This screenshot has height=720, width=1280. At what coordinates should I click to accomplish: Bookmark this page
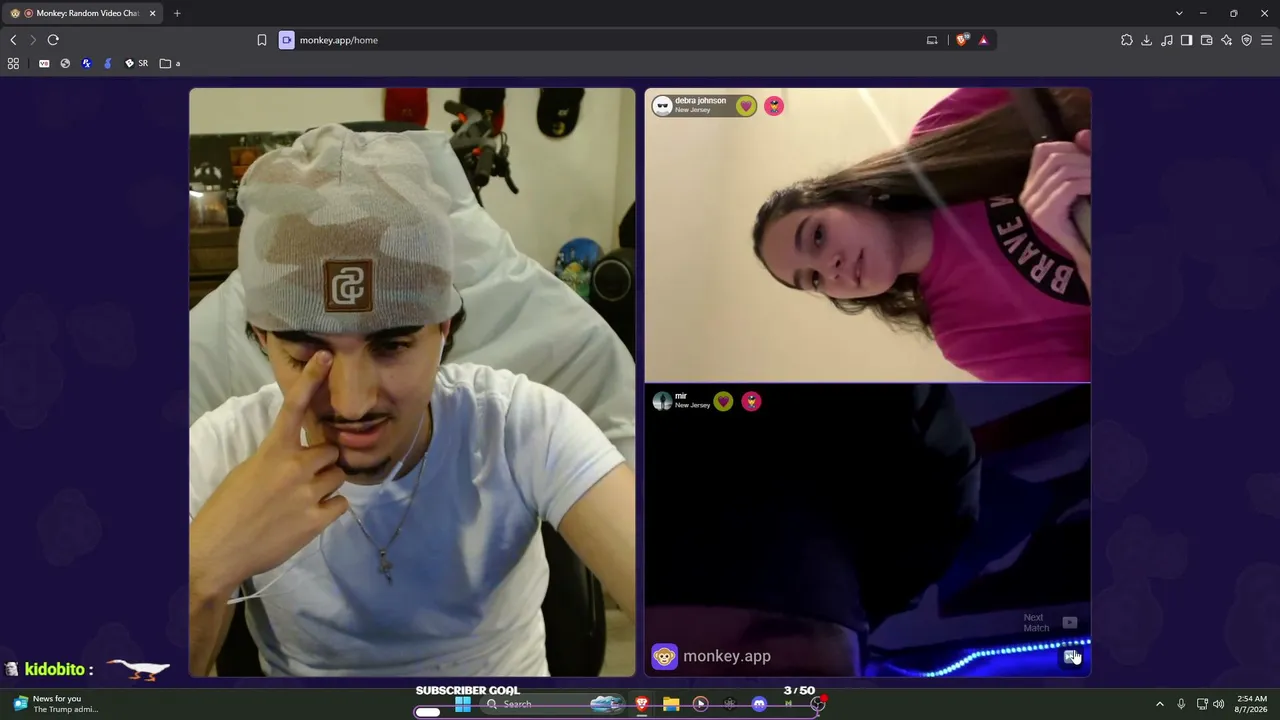[x=262, y=40]
